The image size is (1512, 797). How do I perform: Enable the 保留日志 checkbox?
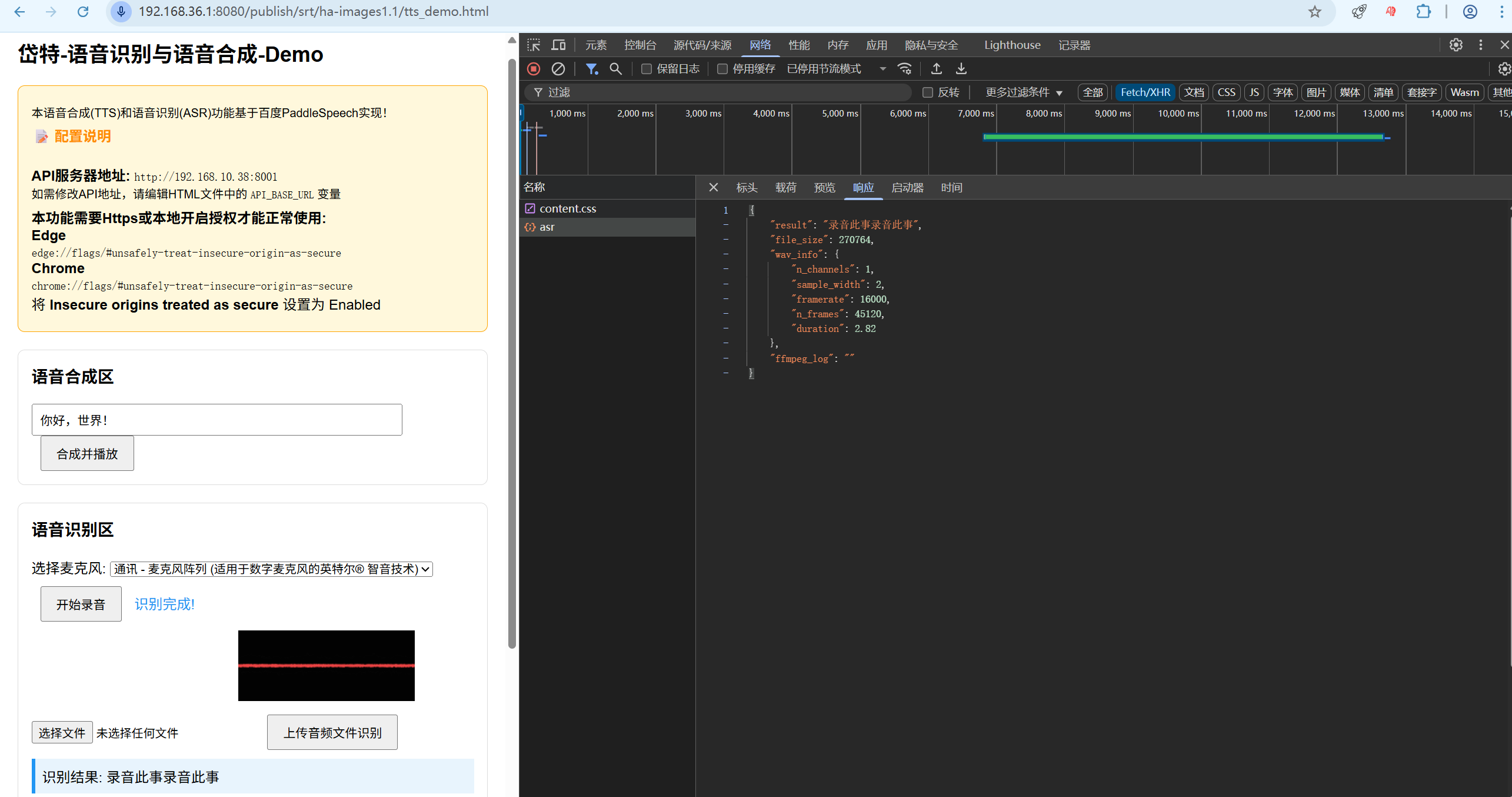tap(646, 69)
